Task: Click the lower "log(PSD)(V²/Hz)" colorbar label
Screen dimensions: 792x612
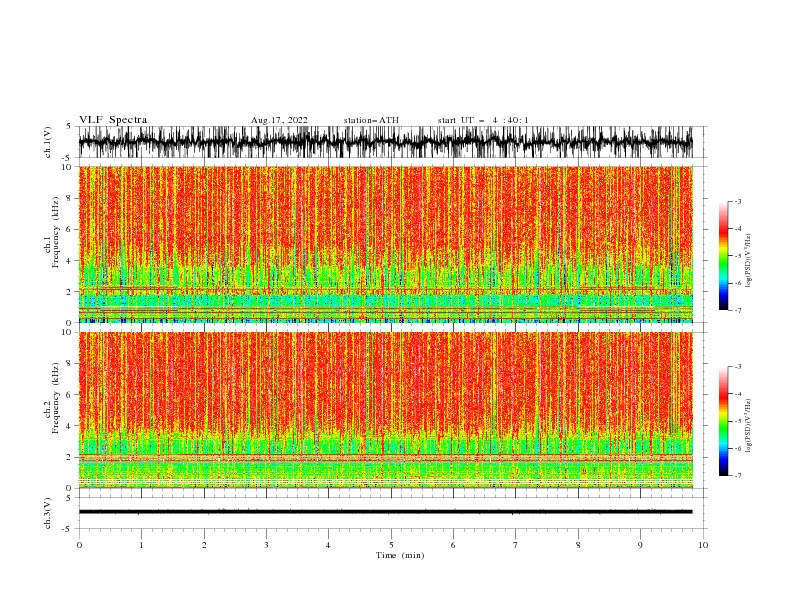Action: [749, 426]
